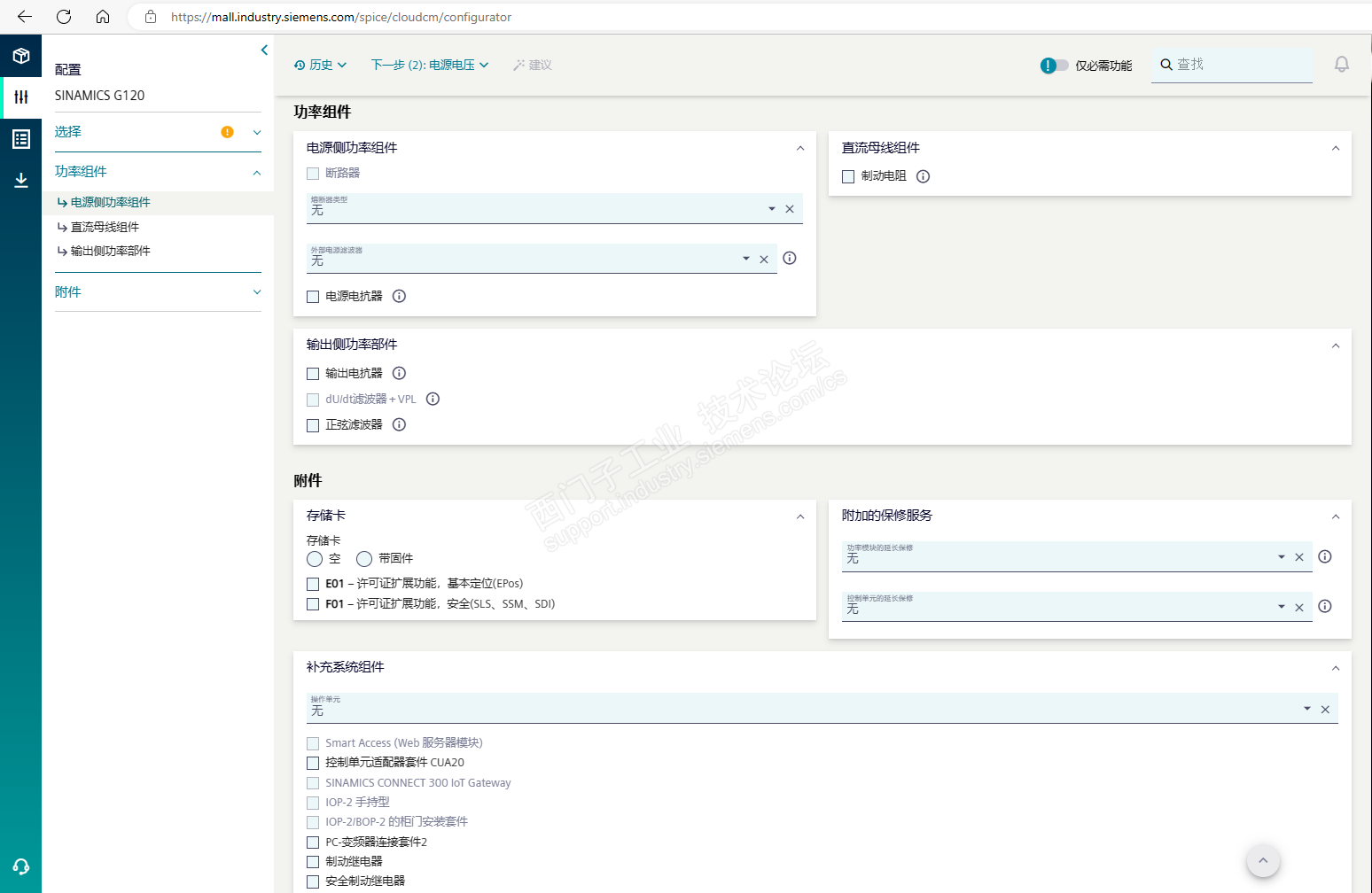Viewport: 1372px width, 893px height.
Task: Tick the 输出电抗器 checkbox
Action: 313,374
